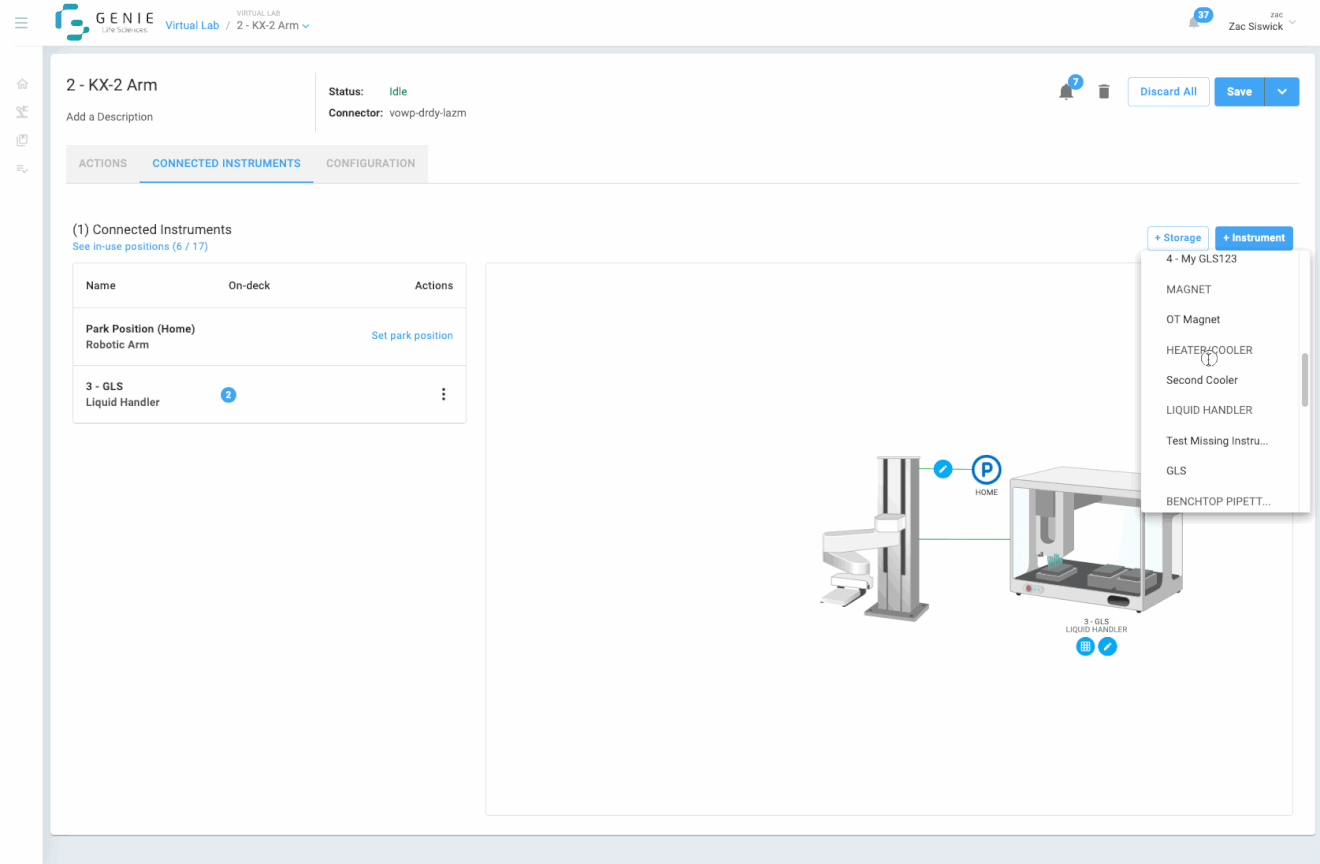
Task: Click the On-deck column header
Action: [x=249, y=285]
